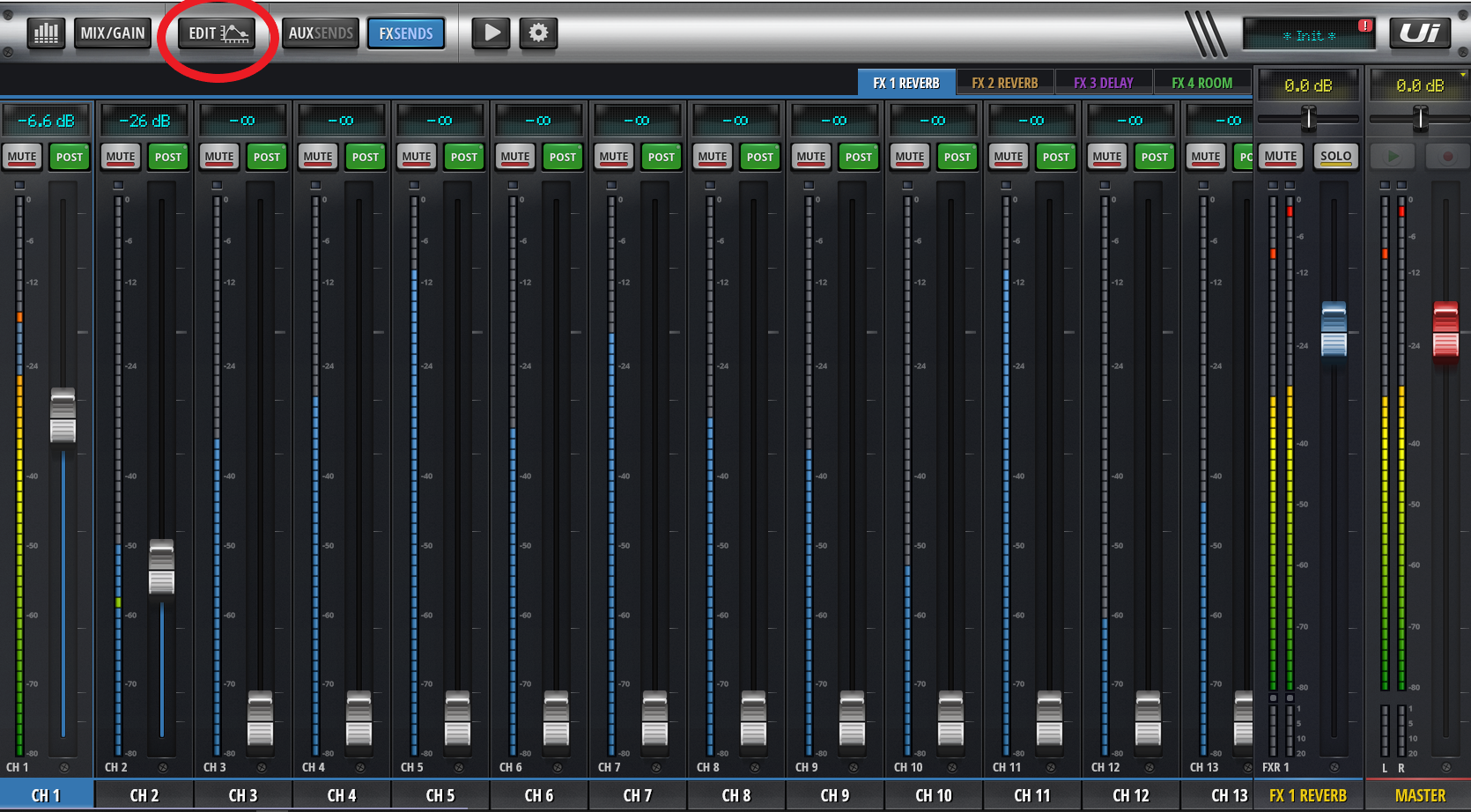Open the Init snapshot display
This screenshot has height=812, width=1471.
pos(1308,35)
